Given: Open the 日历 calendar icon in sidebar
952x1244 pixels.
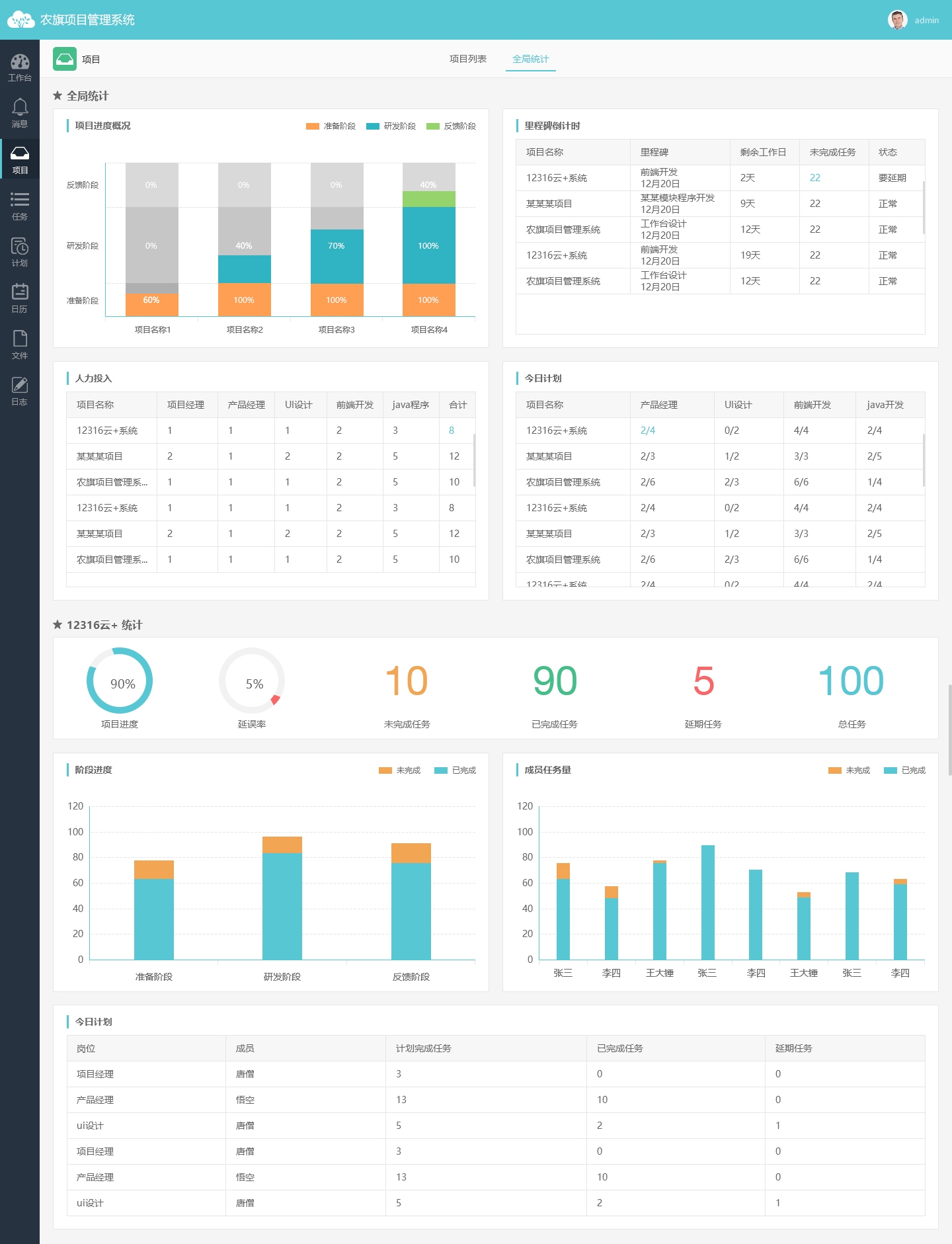Looking at the screenshot, I should point(20,298).
